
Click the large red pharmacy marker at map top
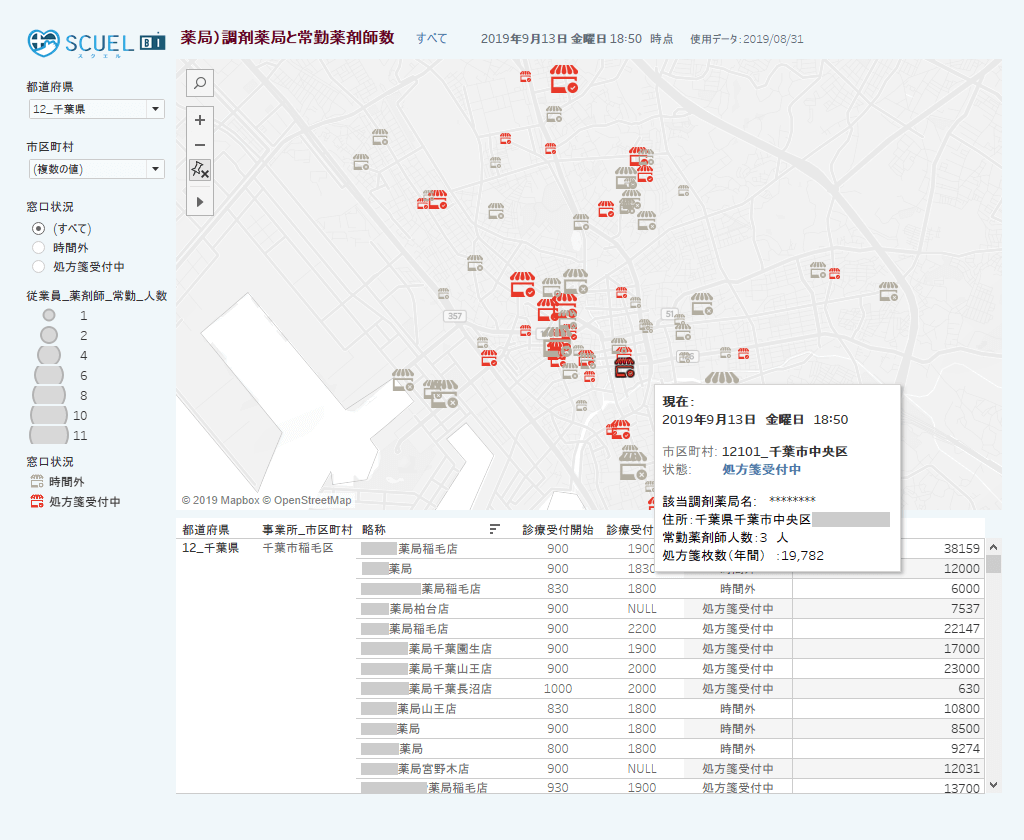pyautogui.click(x=564, y=79)
